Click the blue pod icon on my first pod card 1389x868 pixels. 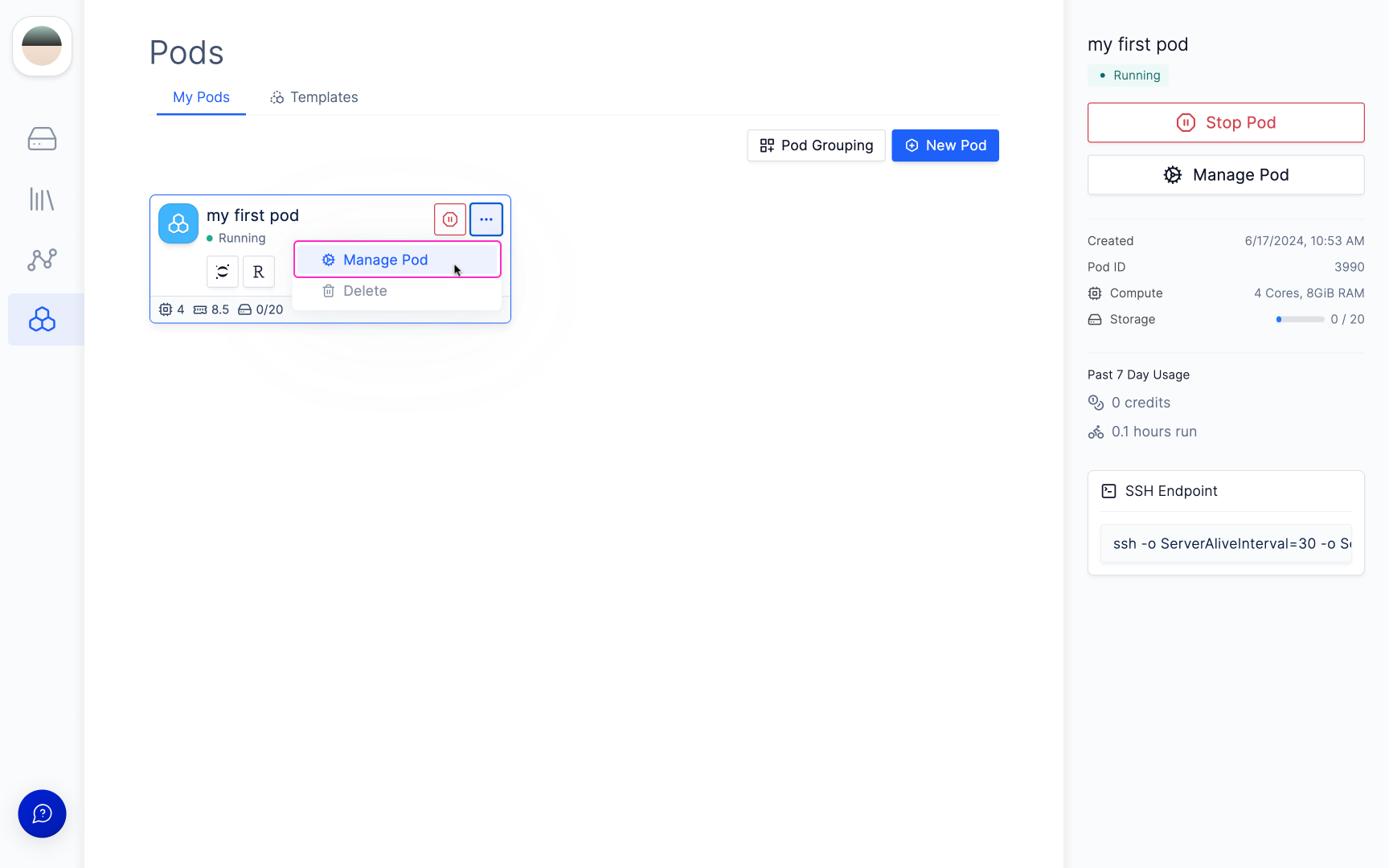coord(178,223)
